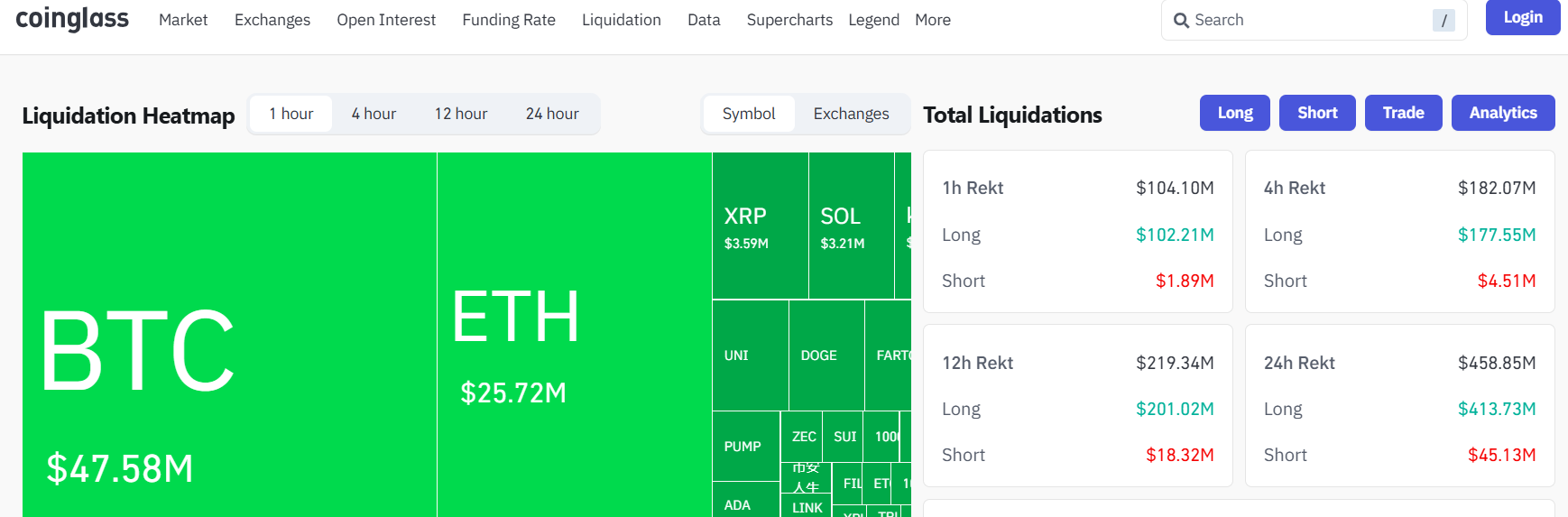This screenshot has width=1568, height=517.
Task: Switch heatmap view to Exchanges
Action: point(851,114)
